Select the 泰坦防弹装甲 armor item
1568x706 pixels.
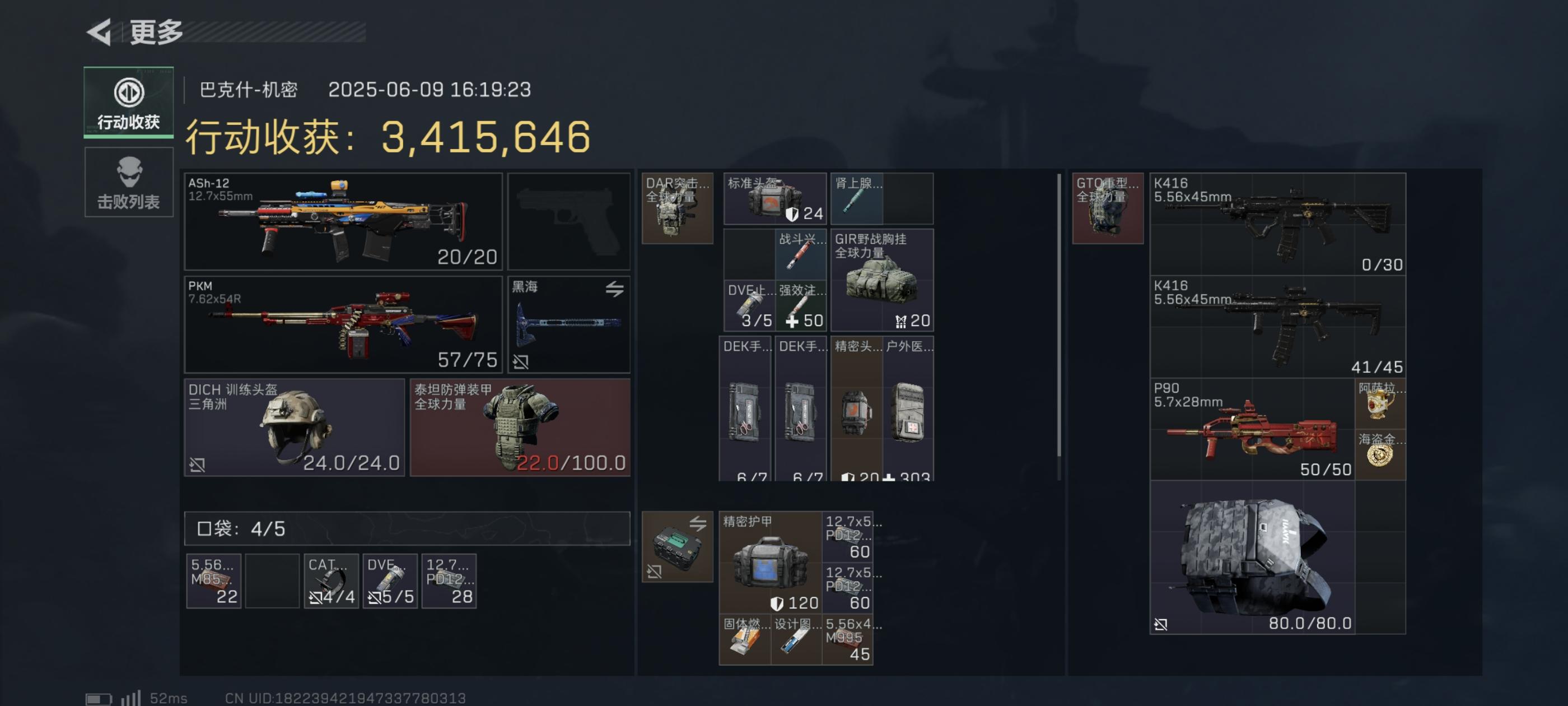520,427
